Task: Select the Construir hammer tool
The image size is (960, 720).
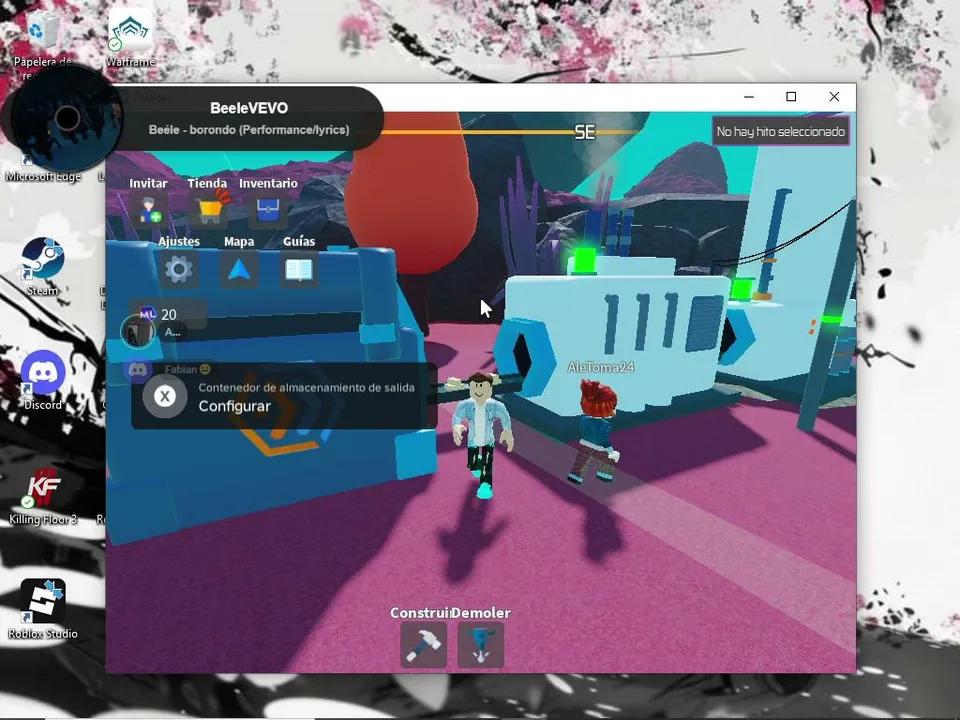Action: [424, 645]
